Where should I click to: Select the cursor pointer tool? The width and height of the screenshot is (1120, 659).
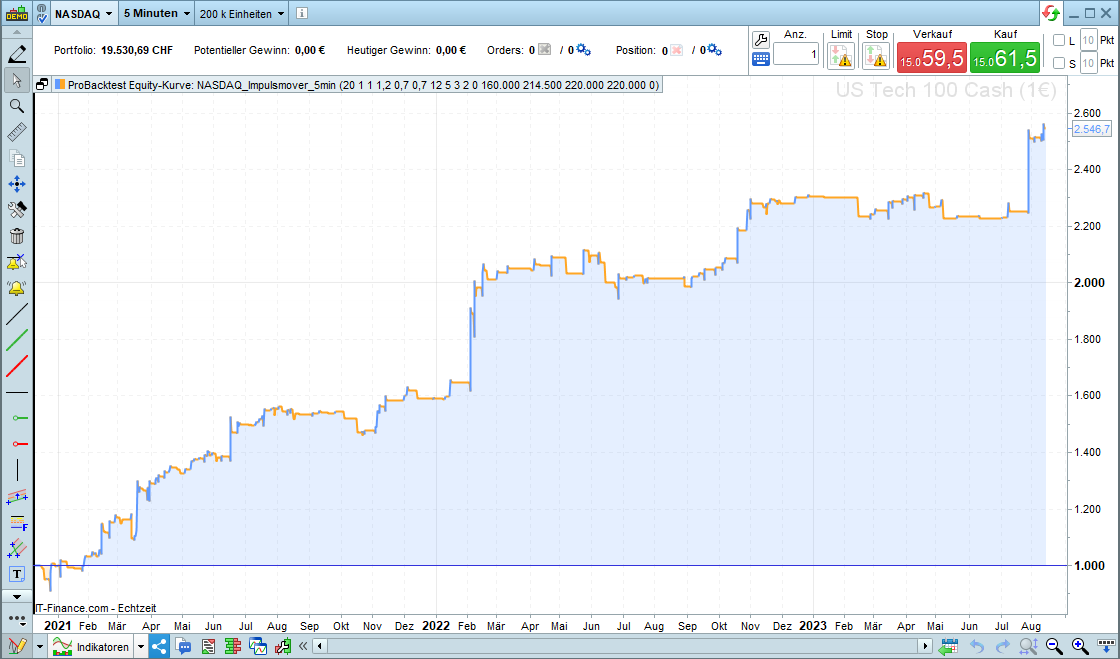click(16, 80)
